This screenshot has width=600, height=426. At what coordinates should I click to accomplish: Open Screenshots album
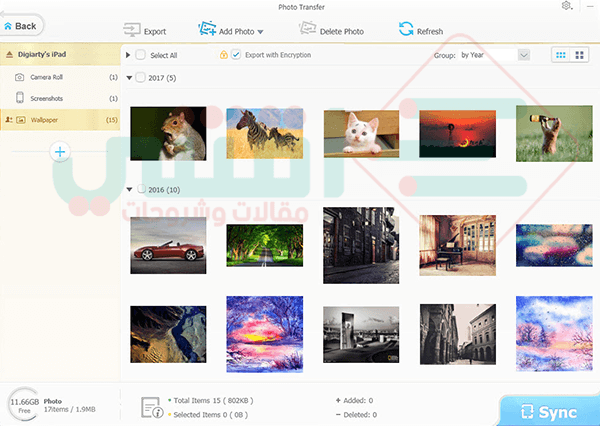pyautogui.click(x=60, y=98)
